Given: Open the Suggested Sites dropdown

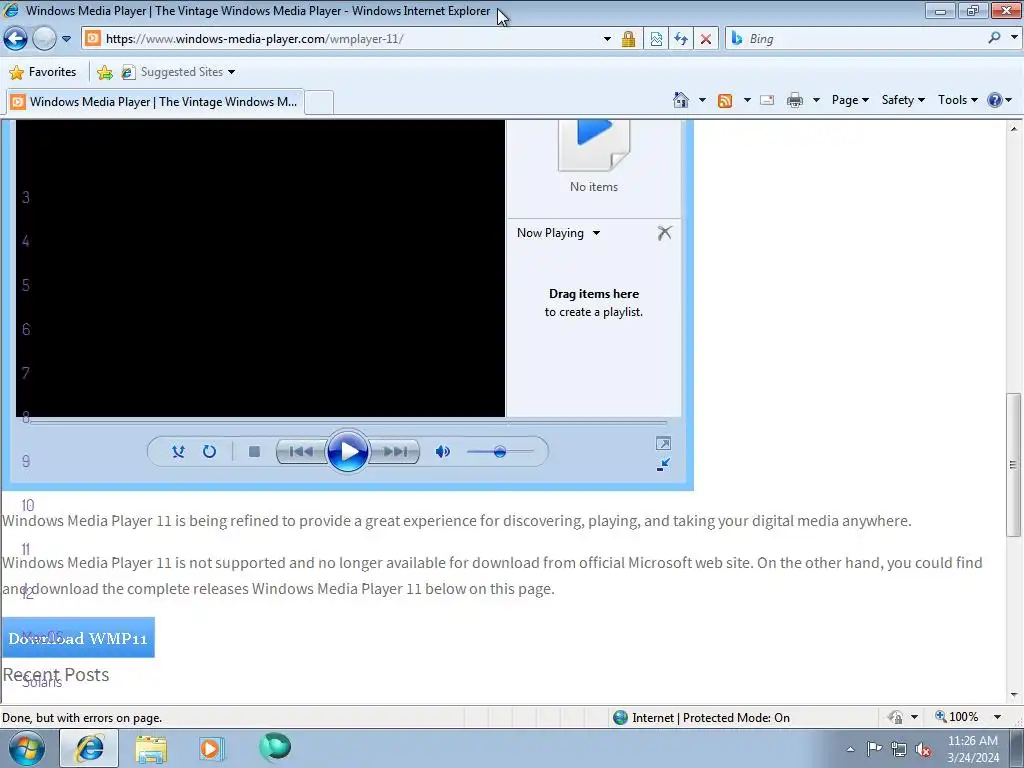Looking at the screenshot, I should click(178, 72).
